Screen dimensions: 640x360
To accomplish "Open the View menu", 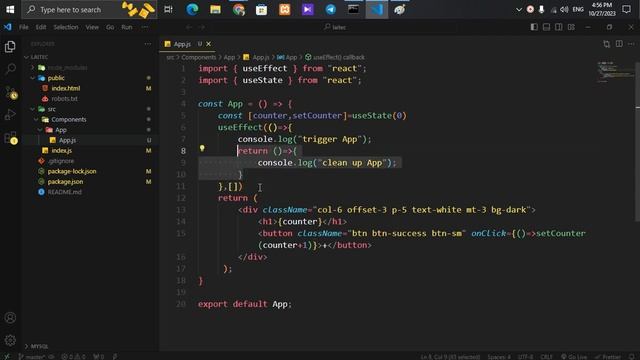I will click(92, 27).
